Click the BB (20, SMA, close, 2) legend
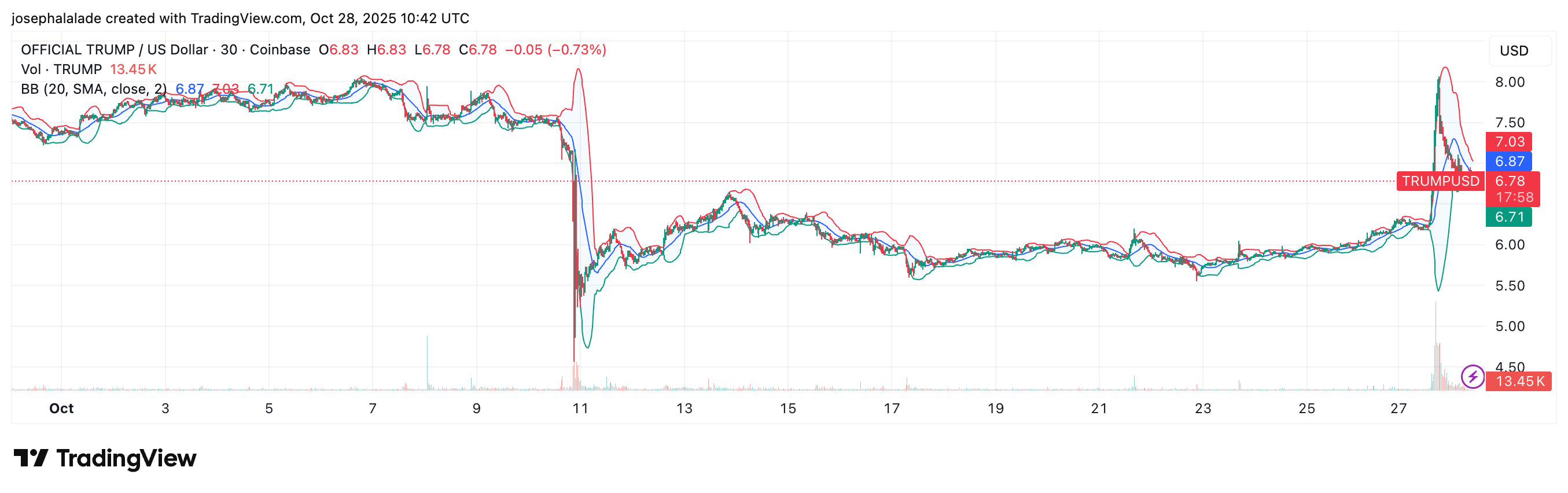 pyautogui.click(x=93, y=90)
